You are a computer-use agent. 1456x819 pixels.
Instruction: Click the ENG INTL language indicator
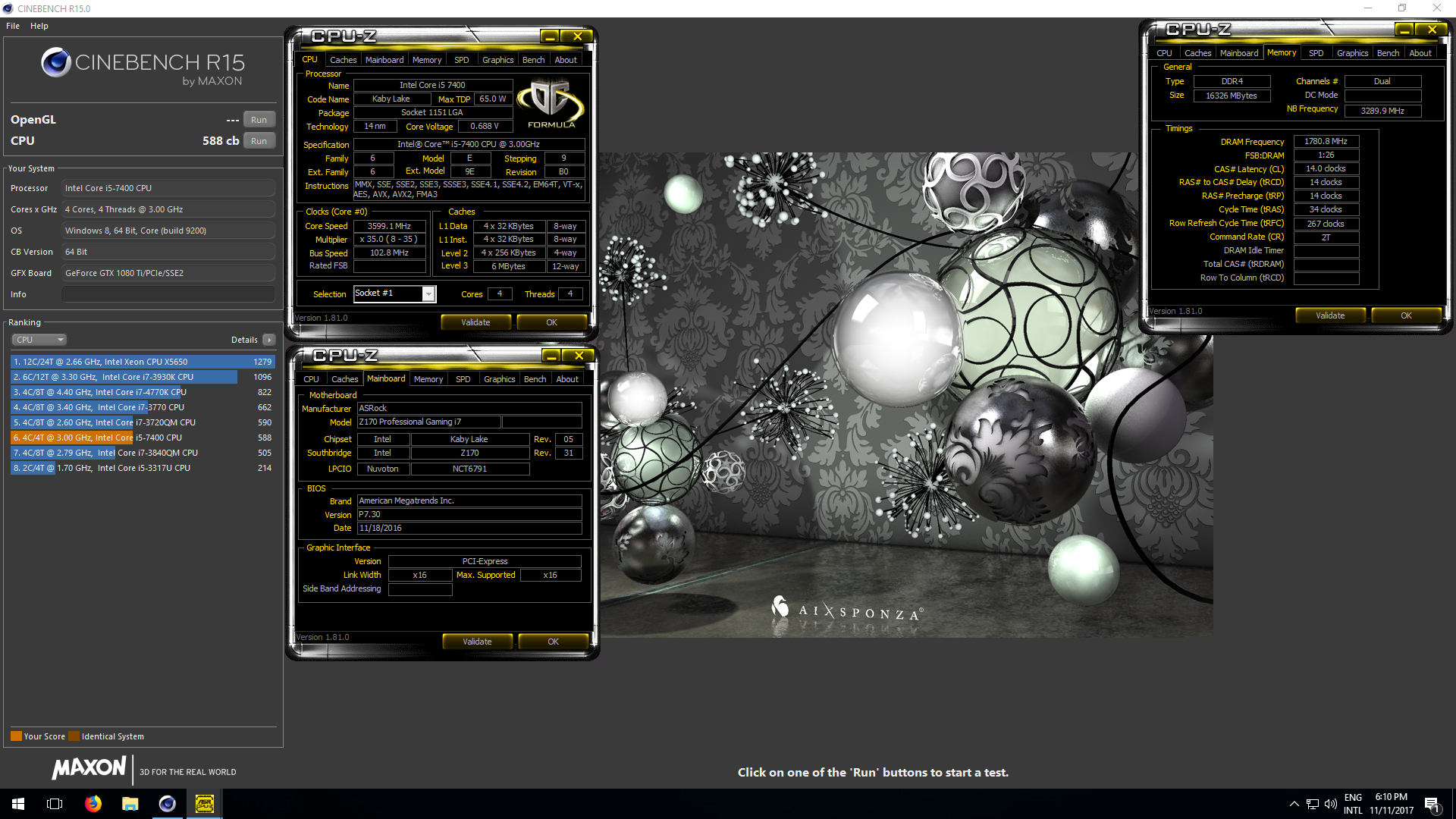[x=1353, y=804]
